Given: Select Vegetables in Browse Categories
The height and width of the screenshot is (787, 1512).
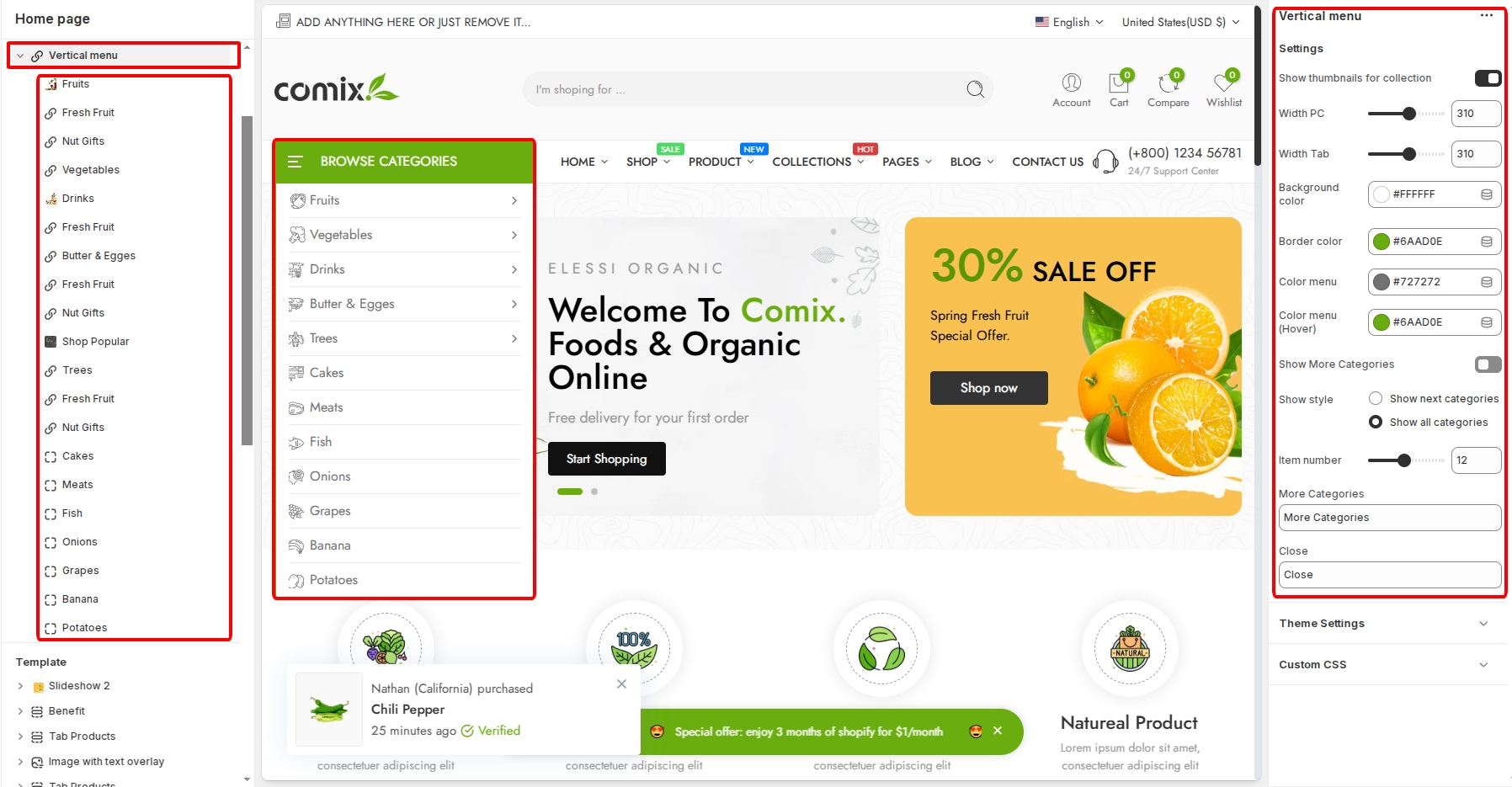Looking at the screenshot, I should tap(341, 235).
